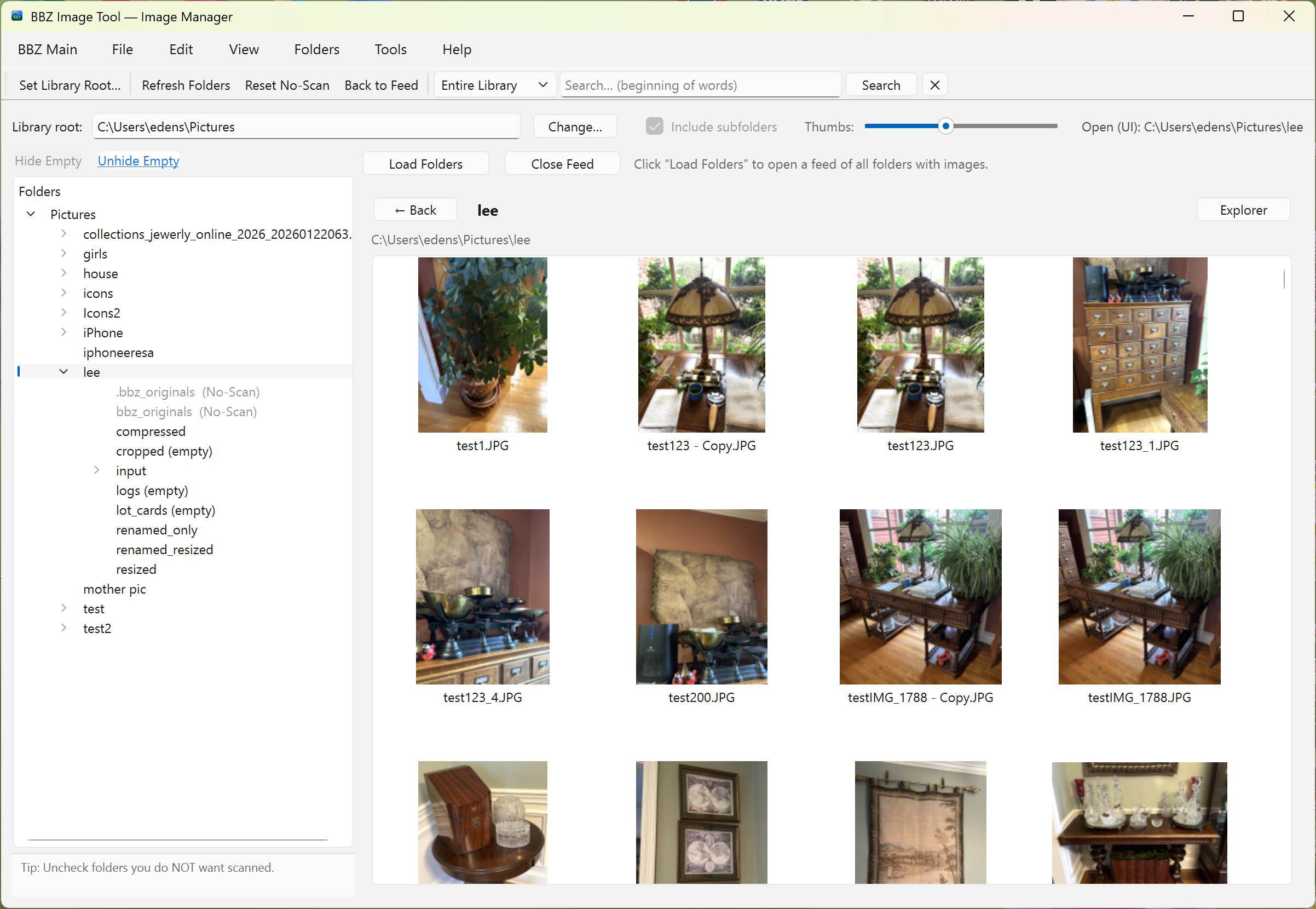Image resolution: width=1316 pixels, height=909 pixels.
Task: Open the Help menu
Action: (457, 49)
